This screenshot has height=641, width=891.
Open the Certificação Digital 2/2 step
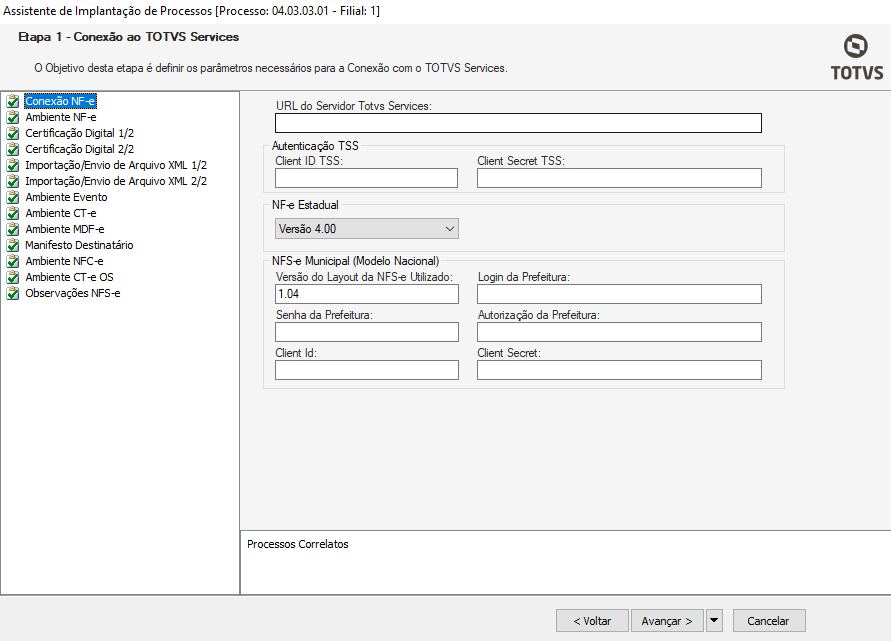pos(80,149)
